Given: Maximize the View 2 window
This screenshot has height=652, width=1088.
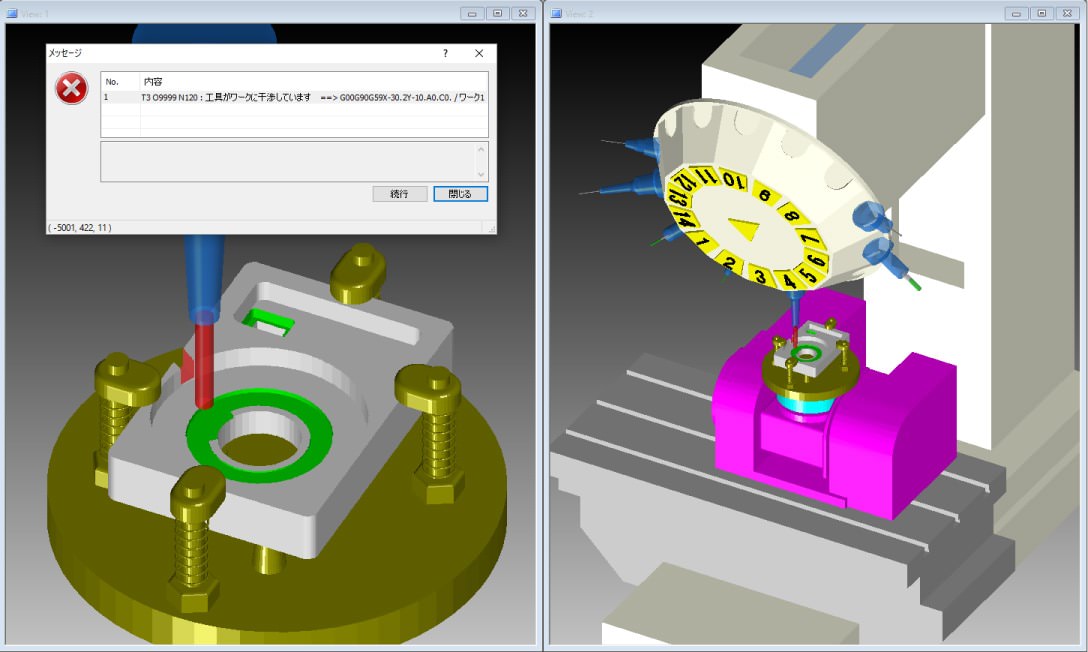Looking at the screenshot, I should pos(1042,14).
